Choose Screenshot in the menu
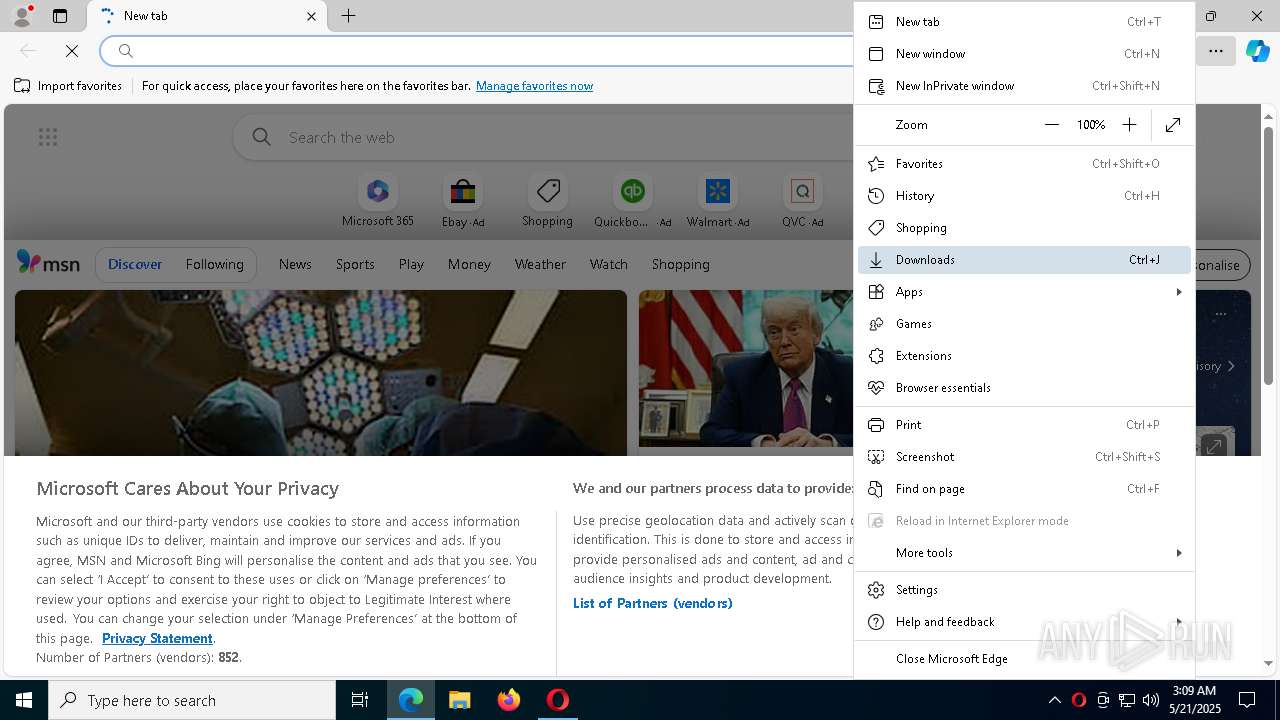Image resolution: width=1280 pixels, height=720 pixels. click(x=1024, y=457)
